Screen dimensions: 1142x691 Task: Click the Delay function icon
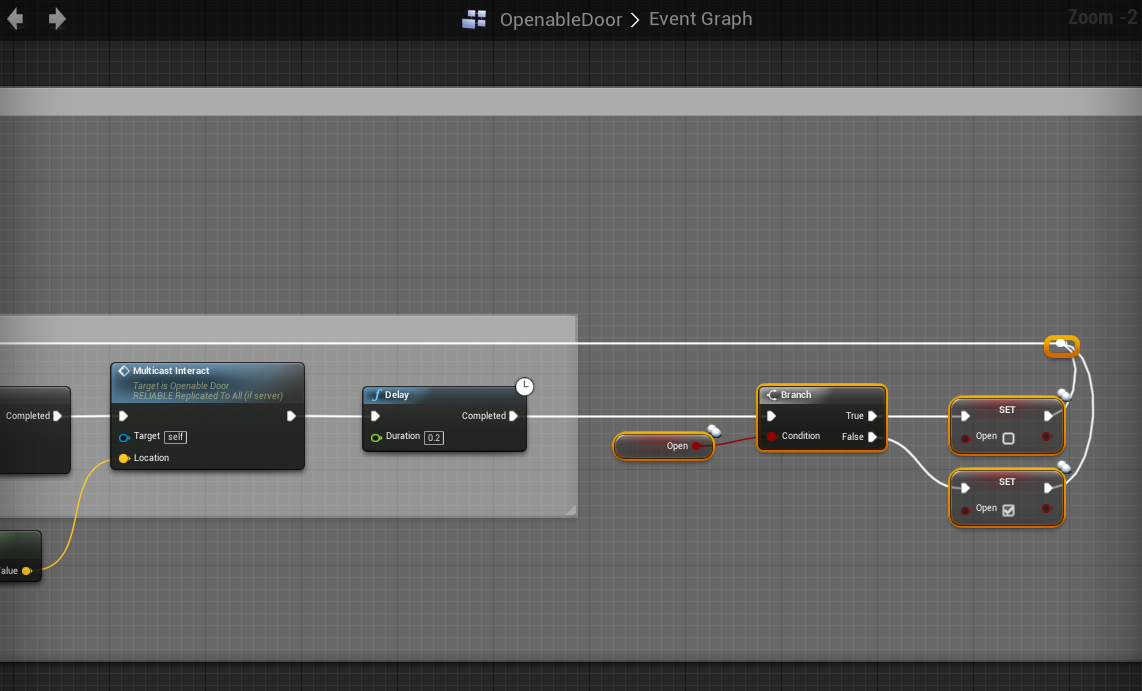(376, 395)
